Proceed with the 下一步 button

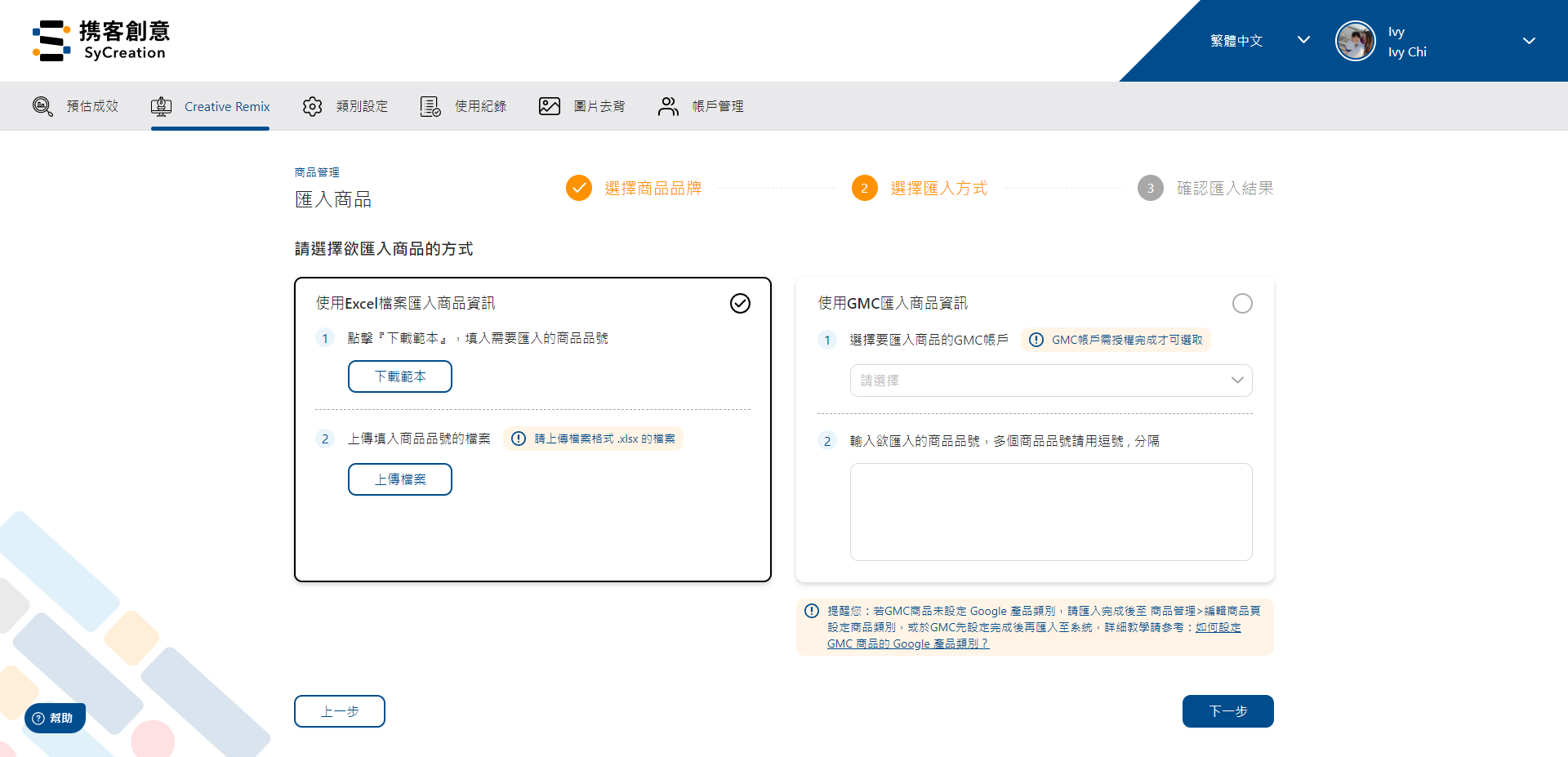(x=1228, y=711)
